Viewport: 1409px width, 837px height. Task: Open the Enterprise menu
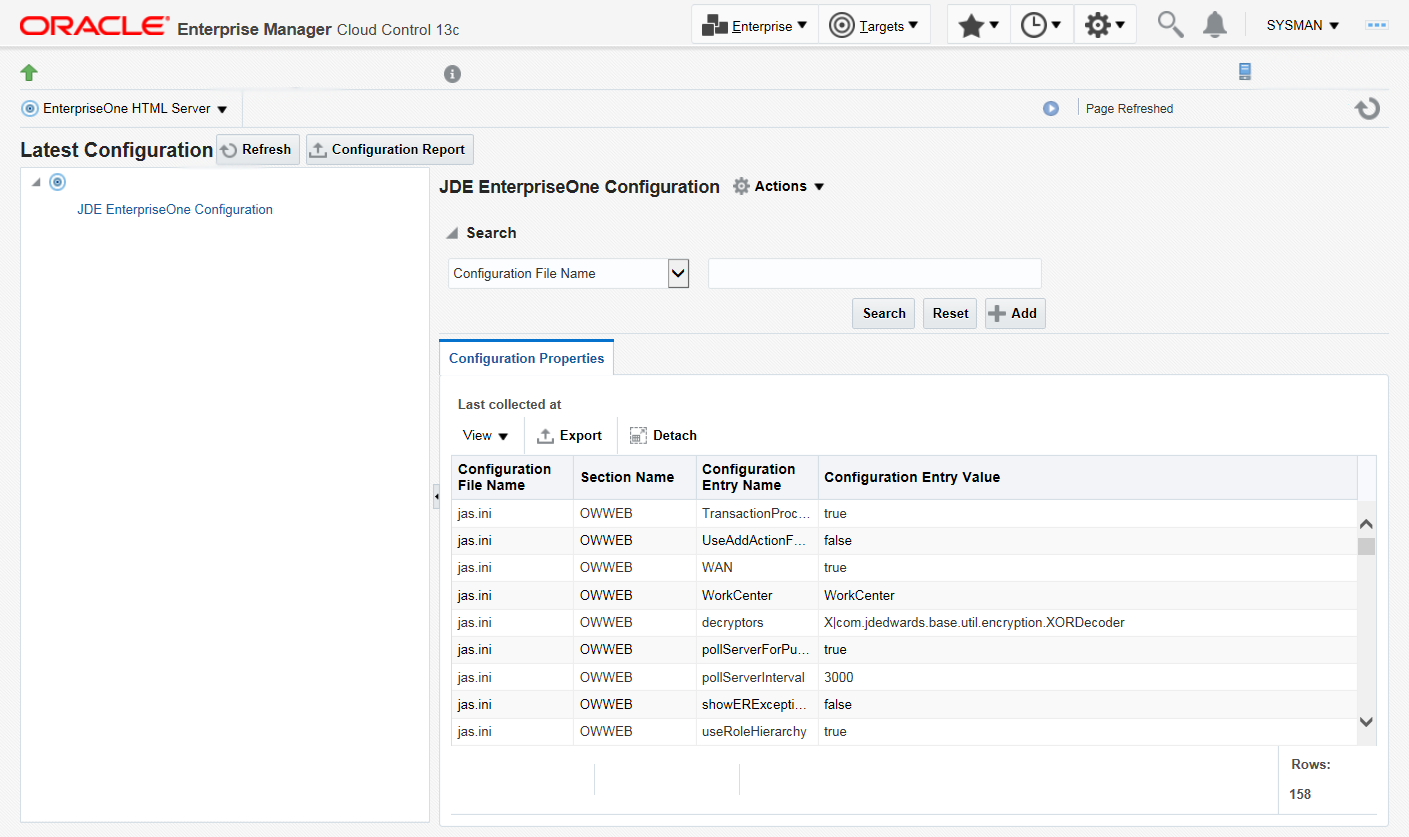(x=754, y=25)
